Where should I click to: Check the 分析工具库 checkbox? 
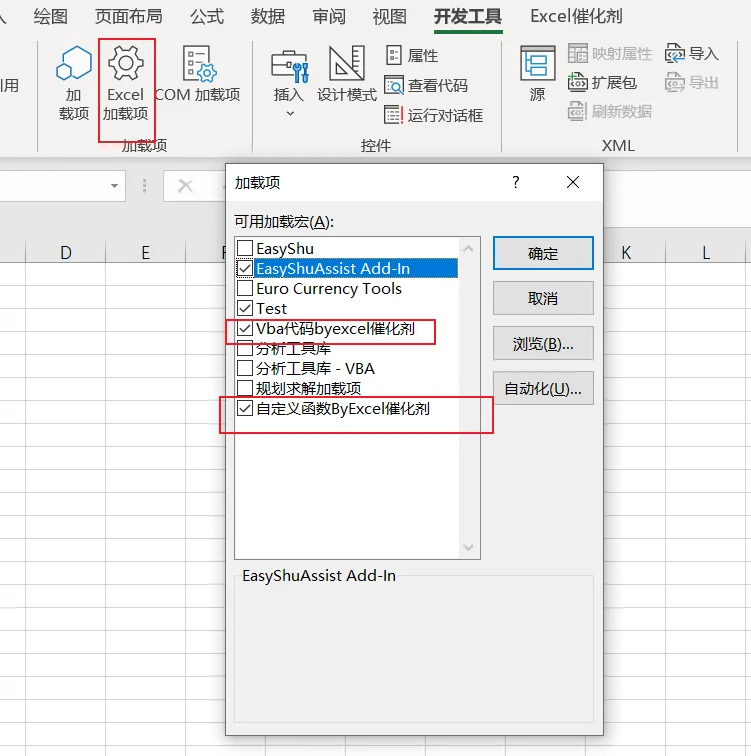point(245,348)
